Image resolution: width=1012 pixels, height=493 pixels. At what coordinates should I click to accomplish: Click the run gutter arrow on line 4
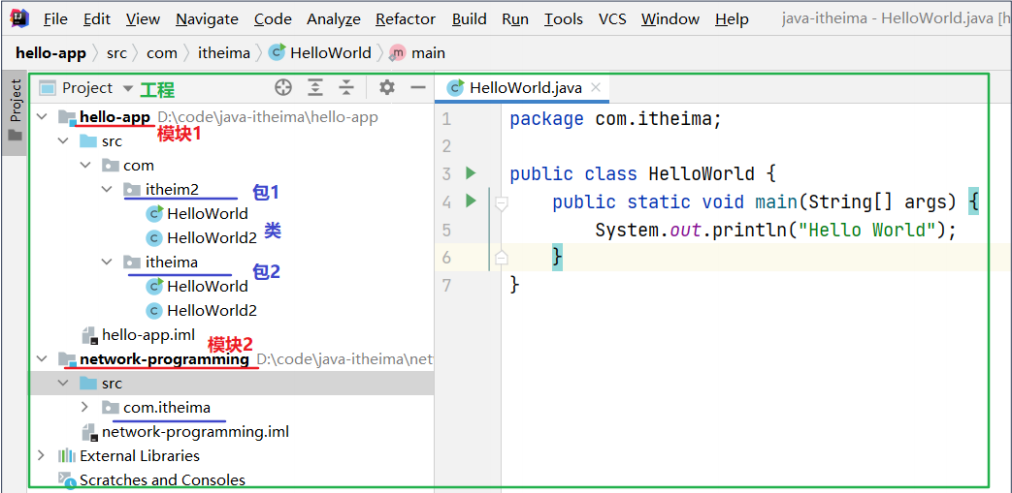[x=471, y=201]
